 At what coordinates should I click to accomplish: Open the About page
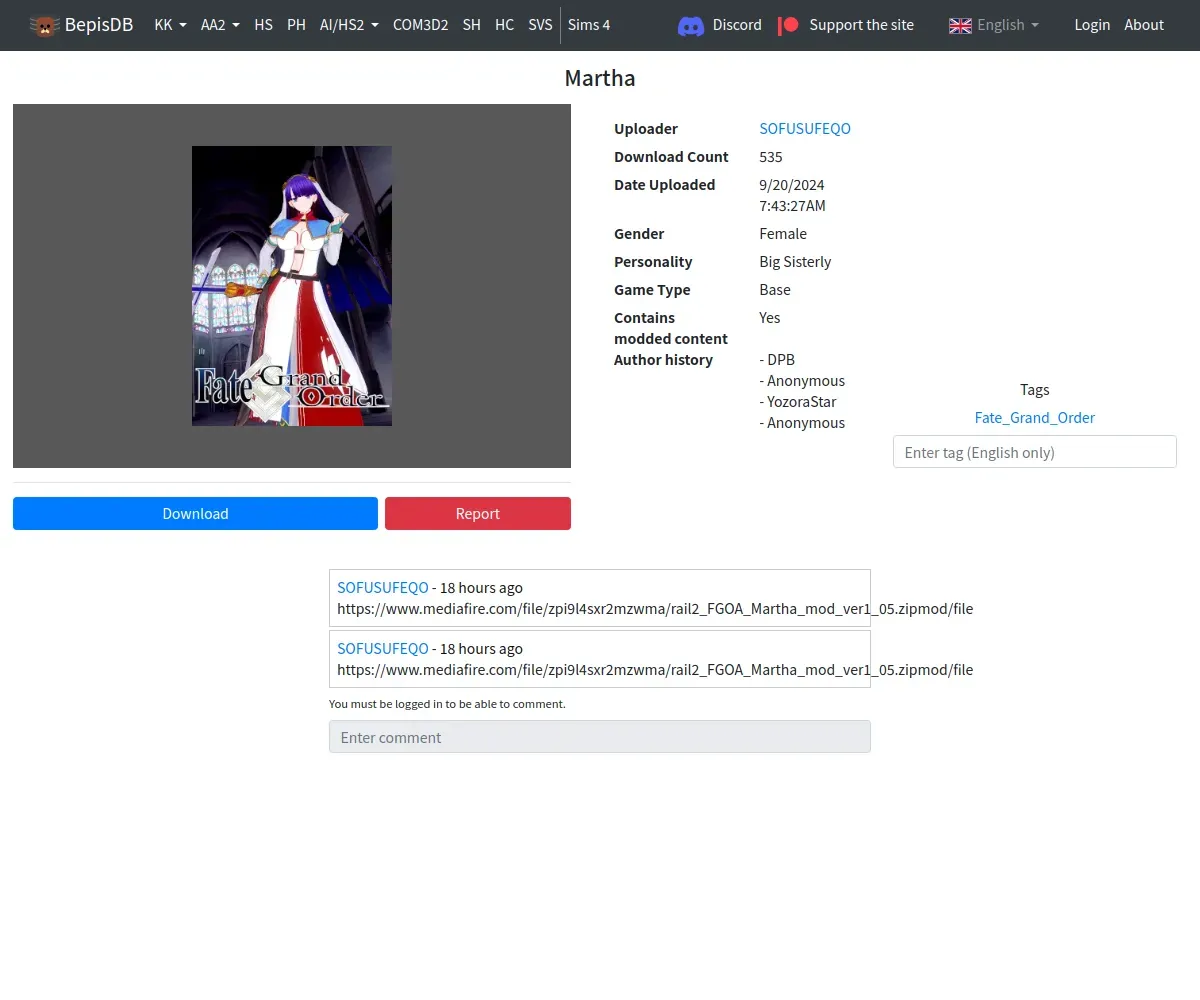click(x=1144, y=25)
